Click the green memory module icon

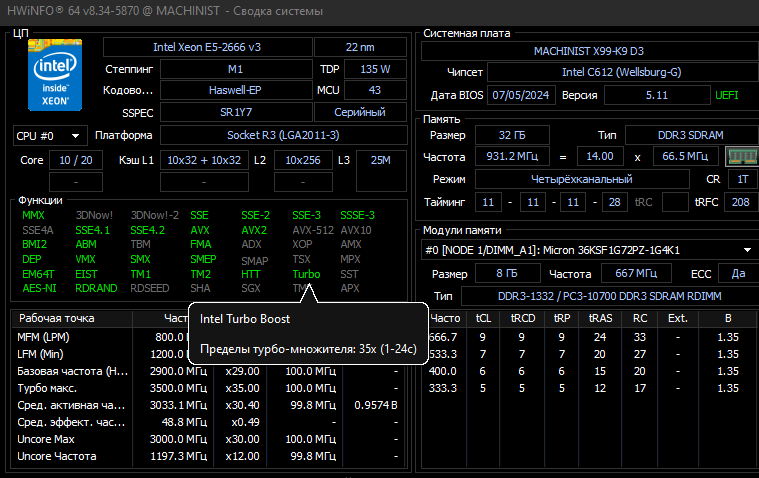point(742,156)
